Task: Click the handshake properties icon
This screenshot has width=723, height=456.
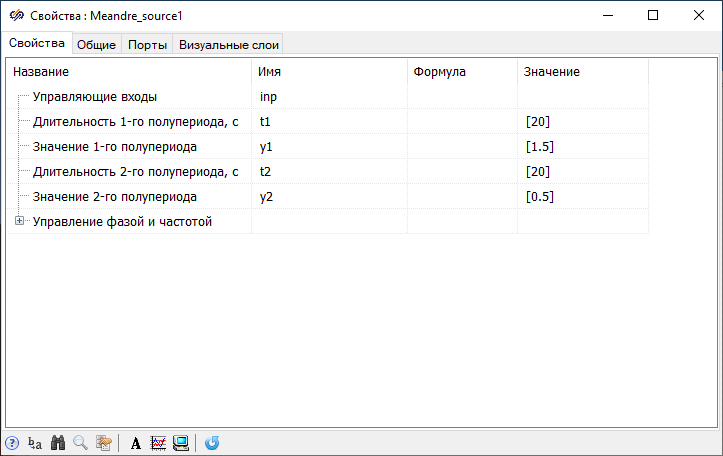Action: point(103,443)
